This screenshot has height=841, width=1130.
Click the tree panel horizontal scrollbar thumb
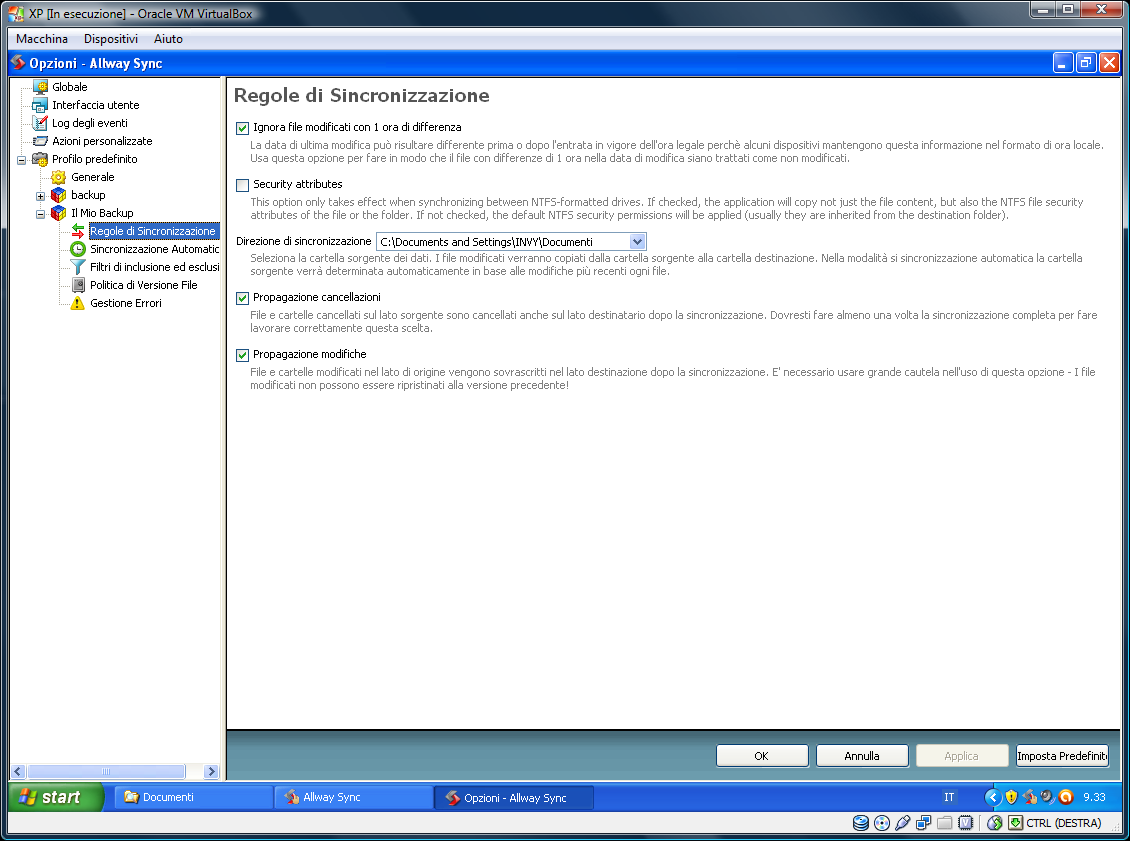(x=106, y=772)
